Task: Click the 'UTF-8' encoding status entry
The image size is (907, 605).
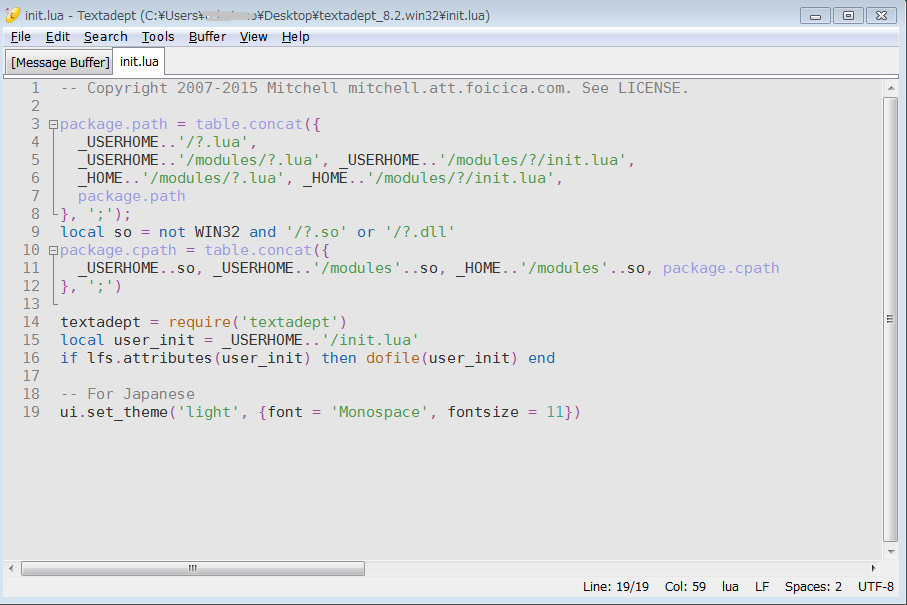Action: tap(876, 586)
